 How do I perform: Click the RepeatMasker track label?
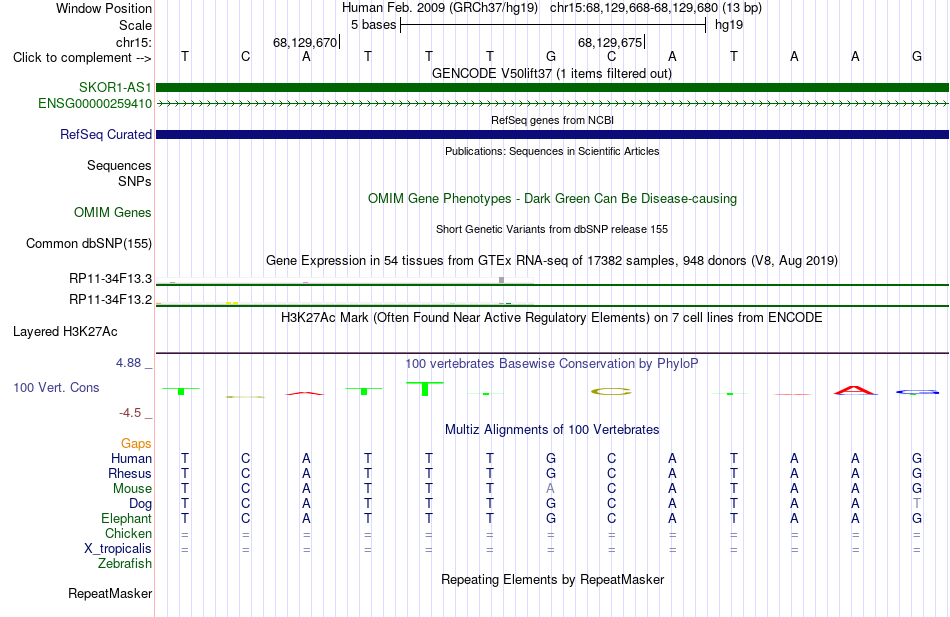[x=110, y=594]
